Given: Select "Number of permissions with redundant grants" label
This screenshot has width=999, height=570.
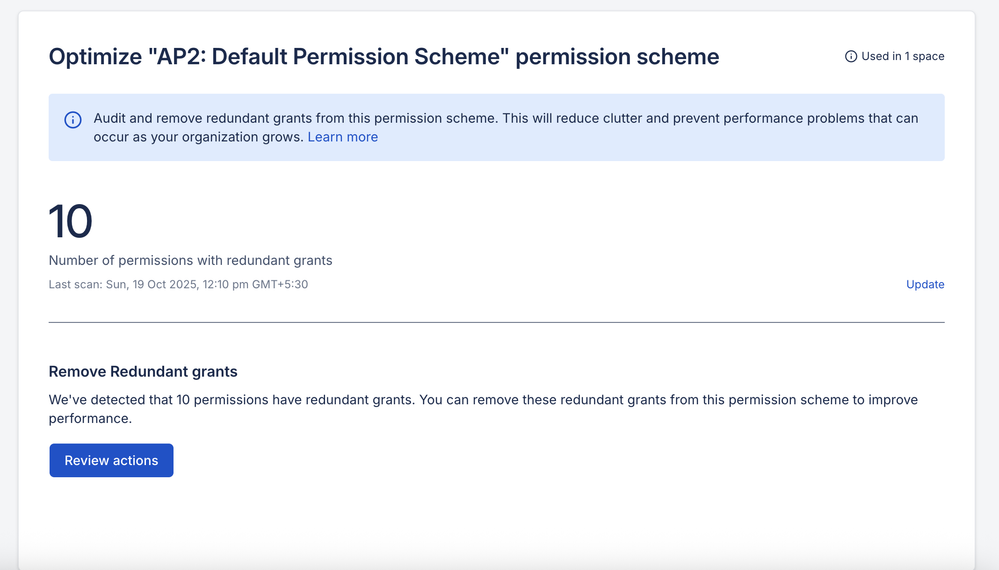Looking at the screenshot, I should [x=190, y=260].
